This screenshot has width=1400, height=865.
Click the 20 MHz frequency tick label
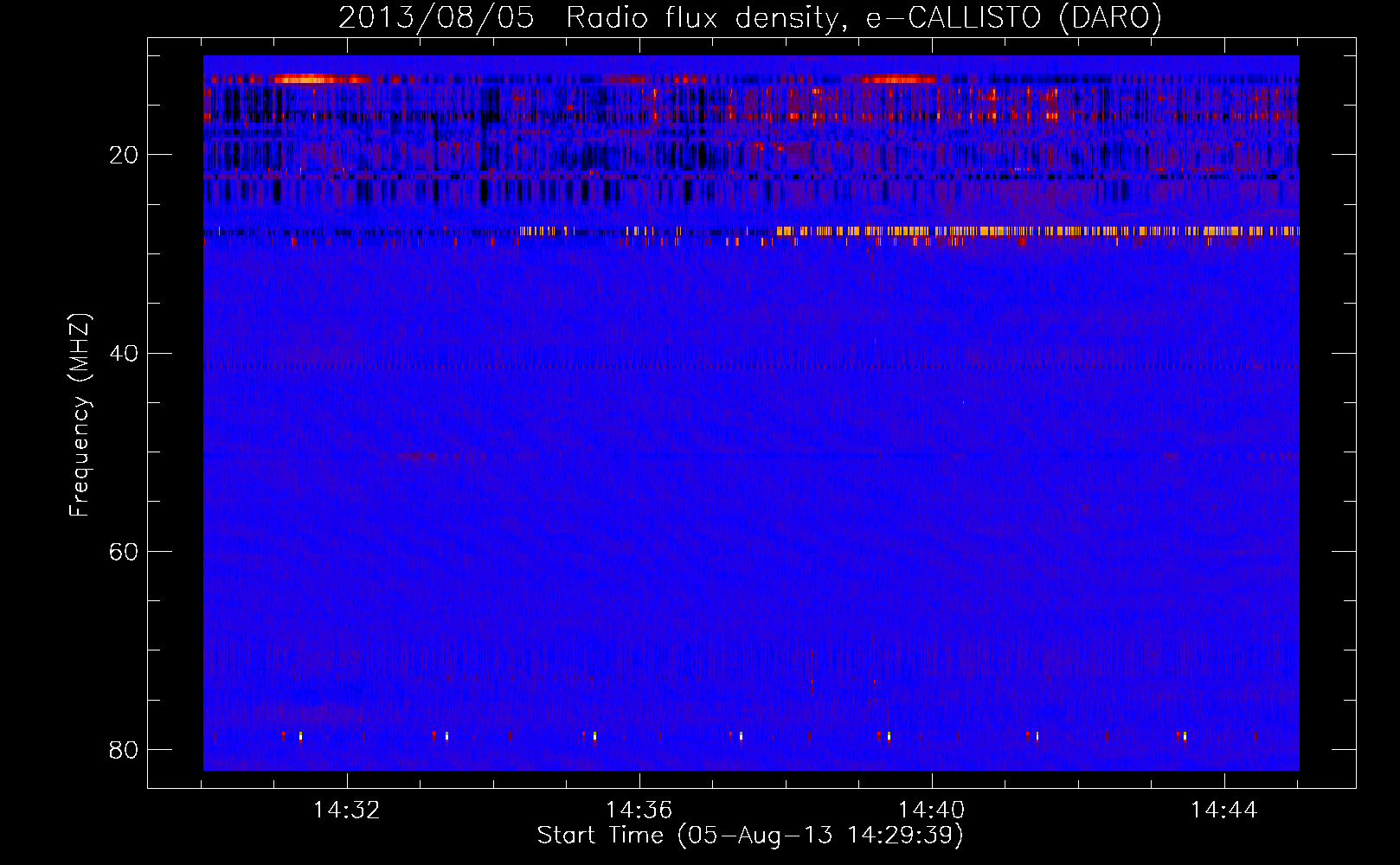point(124,155)
